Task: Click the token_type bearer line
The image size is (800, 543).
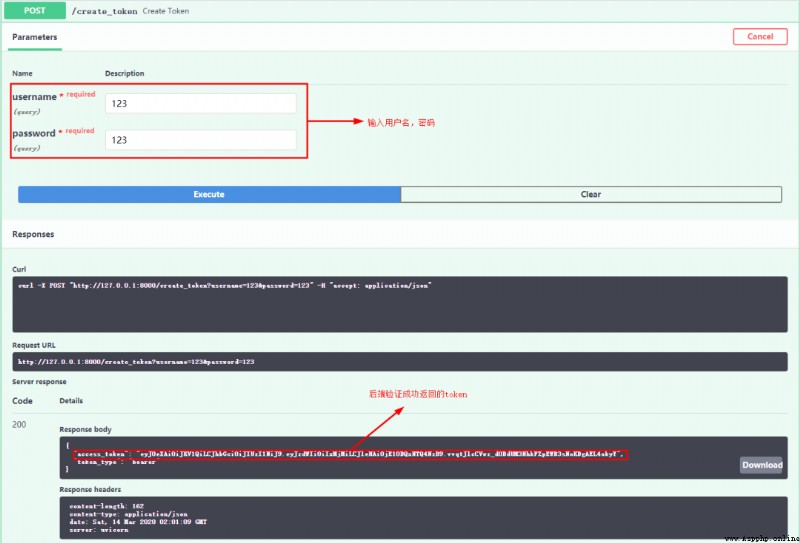Action: (116, 462)
